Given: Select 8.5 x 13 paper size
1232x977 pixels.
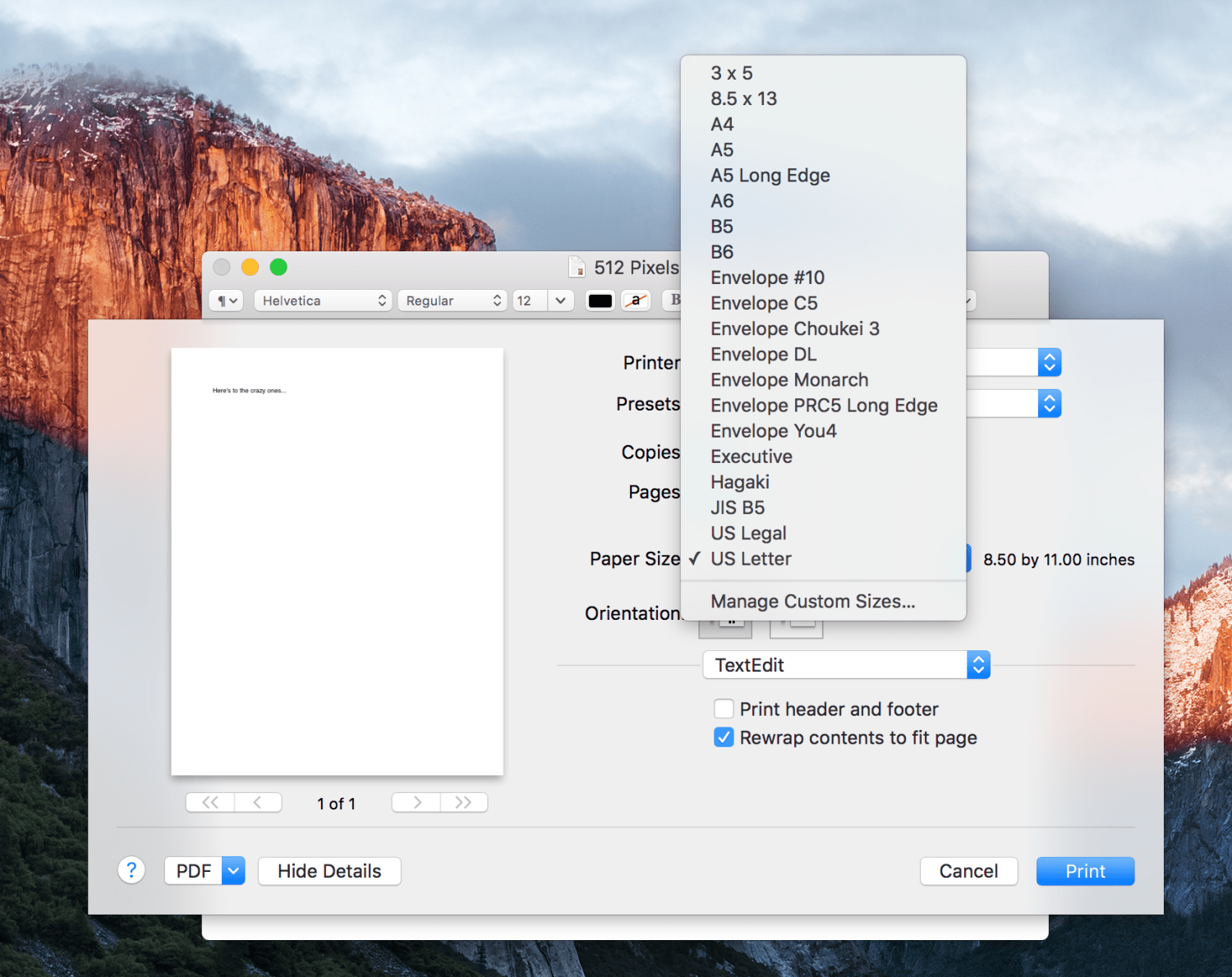Looking at the screenshot, I should pyautogui.click(x=823, y=99).
